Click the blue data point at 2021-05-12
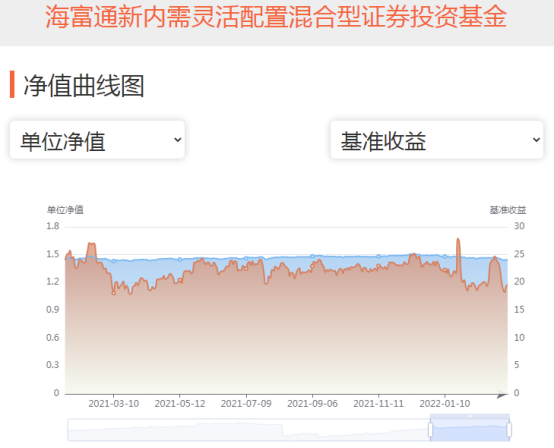 pyautogui.click(x=180, y=259)
